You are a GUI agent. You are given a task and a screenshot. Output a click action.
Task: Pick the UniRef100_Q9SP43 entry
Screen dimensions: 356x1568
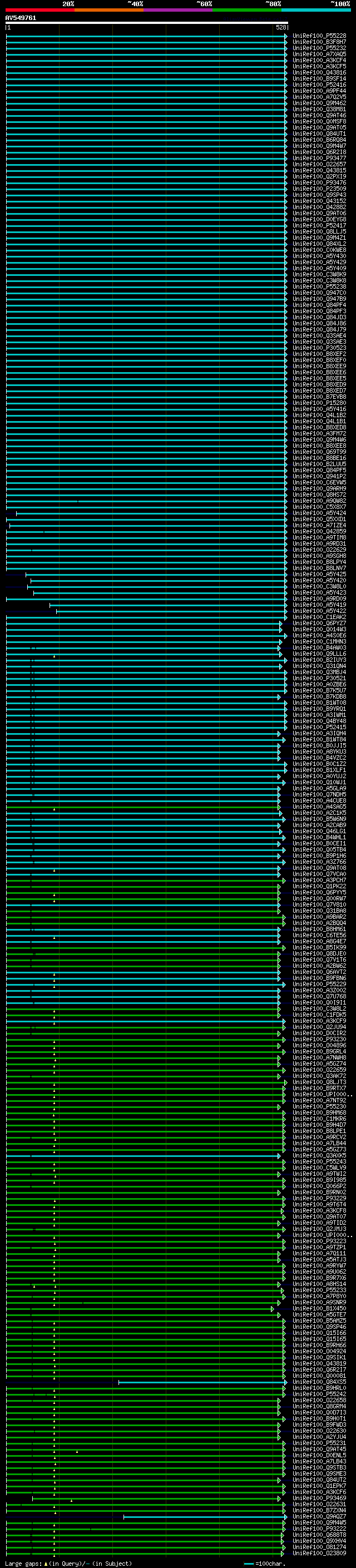(319, 195)
